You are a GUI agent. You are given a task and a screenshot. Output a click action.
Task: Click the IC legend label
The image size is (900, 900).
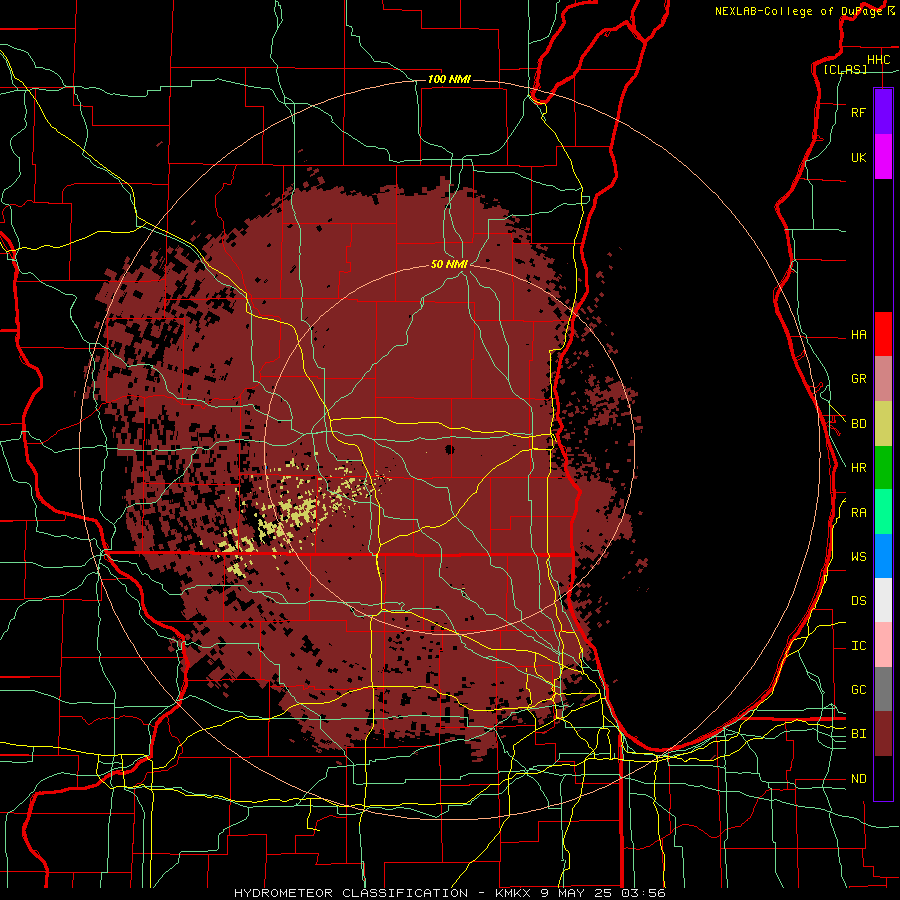coord(858,646)
